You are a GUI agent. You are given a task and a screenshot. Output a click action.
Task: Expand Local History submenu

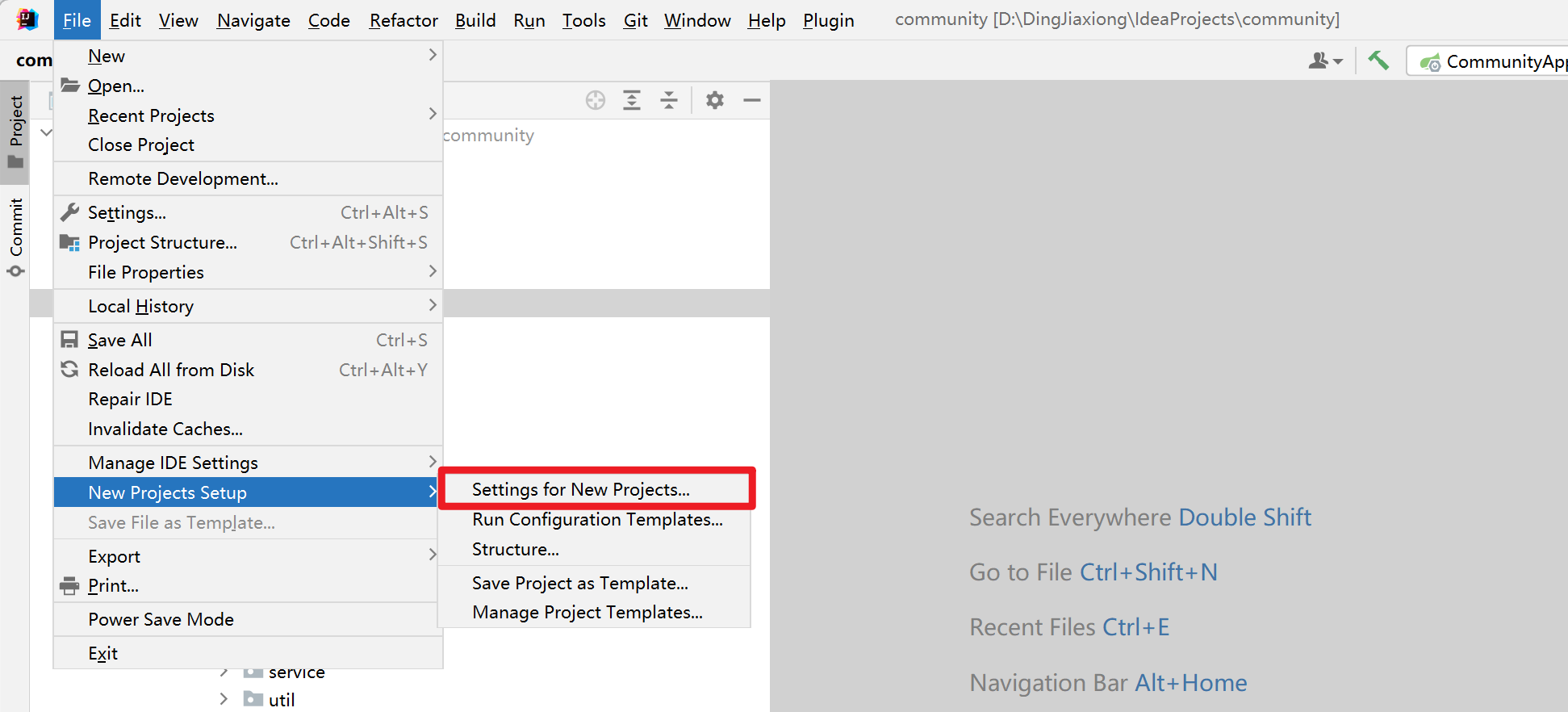pyautogui.click(x=248, y=306)
